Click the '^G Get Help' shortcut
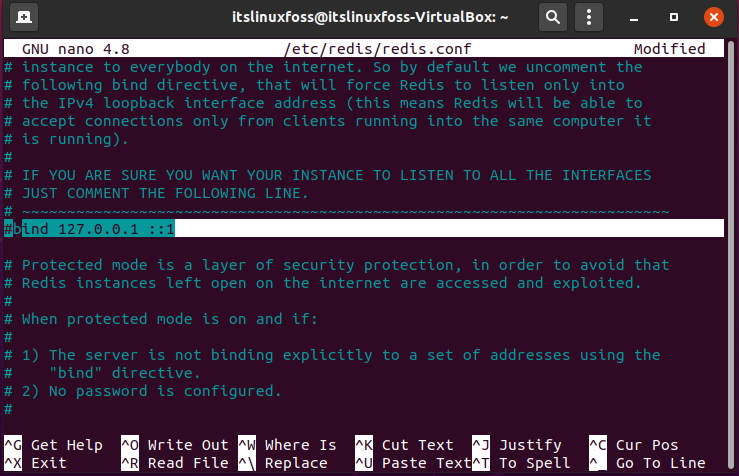This screenshot has width=739, height=476. pyautogui.click(x=53, y=445)
